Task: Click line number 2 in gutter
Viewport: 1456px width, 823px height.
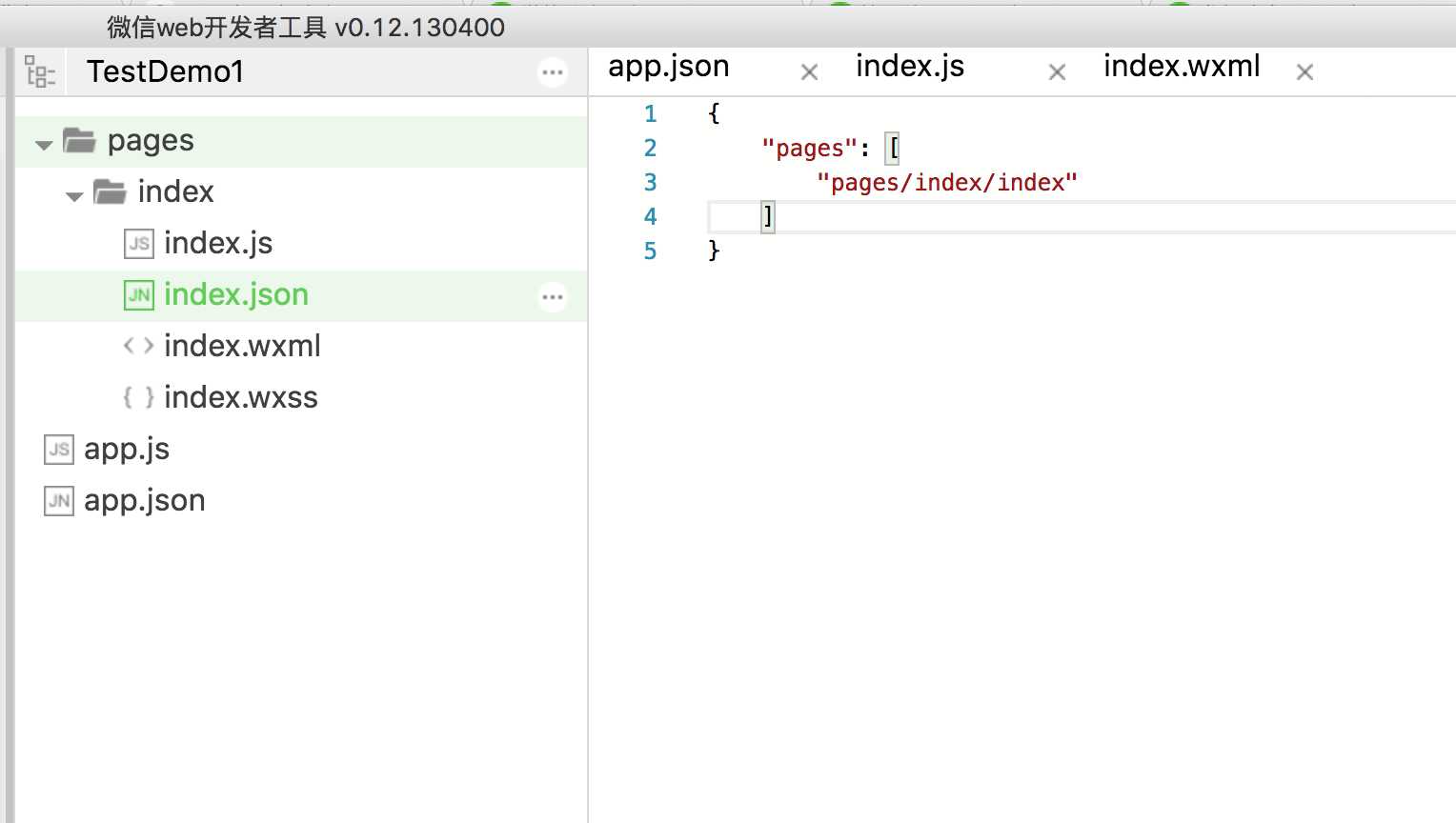Action: point(651,149)
